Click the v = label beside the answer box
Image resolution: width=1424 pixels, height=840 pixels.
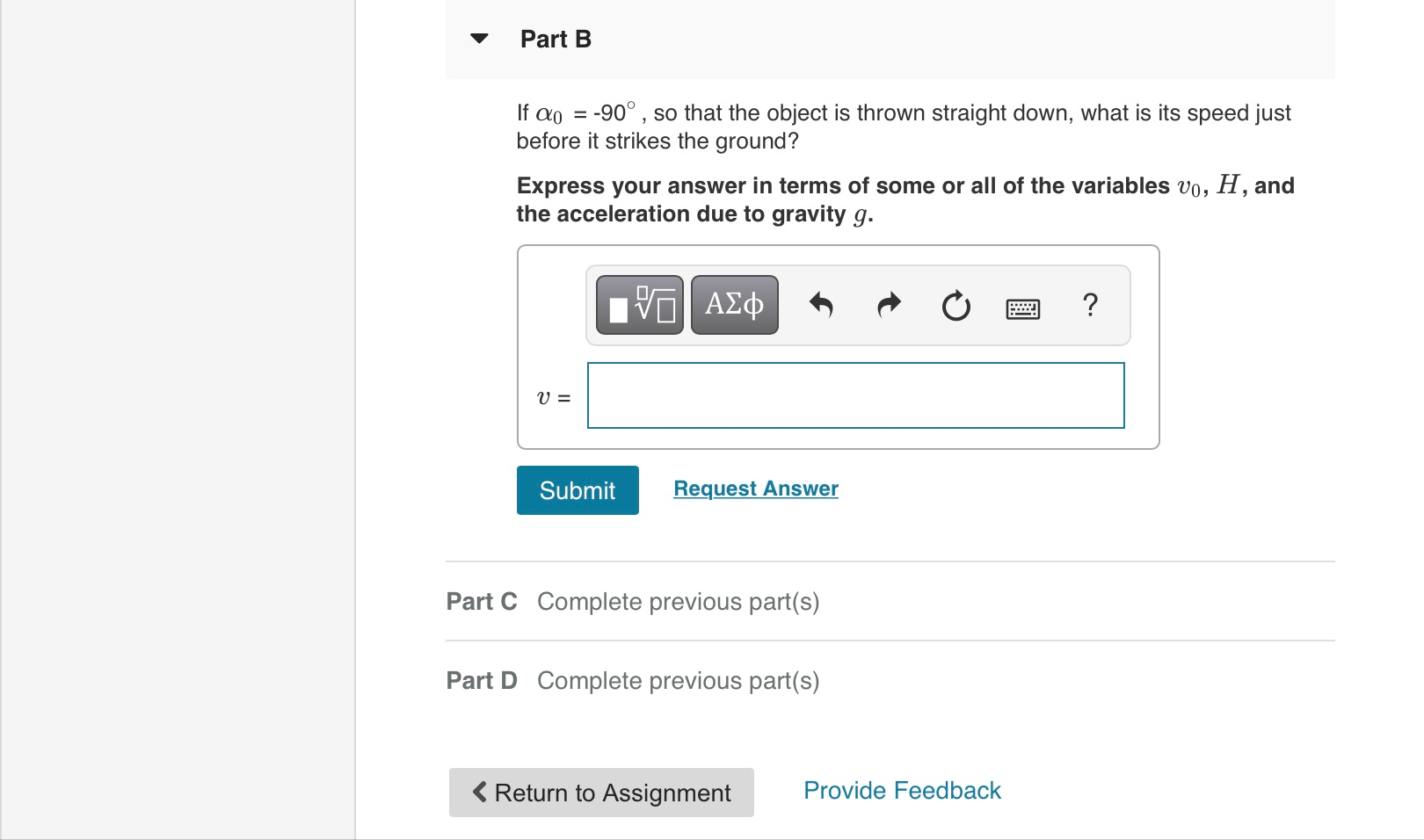coord(553,396)
